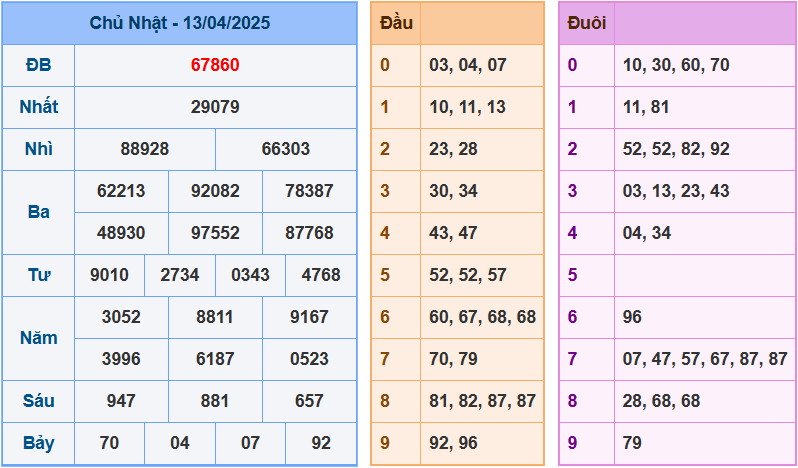The width and height of the screenshot is (798, 468).
Task: Click the "Đầu" column header
Action: point(395,23)
